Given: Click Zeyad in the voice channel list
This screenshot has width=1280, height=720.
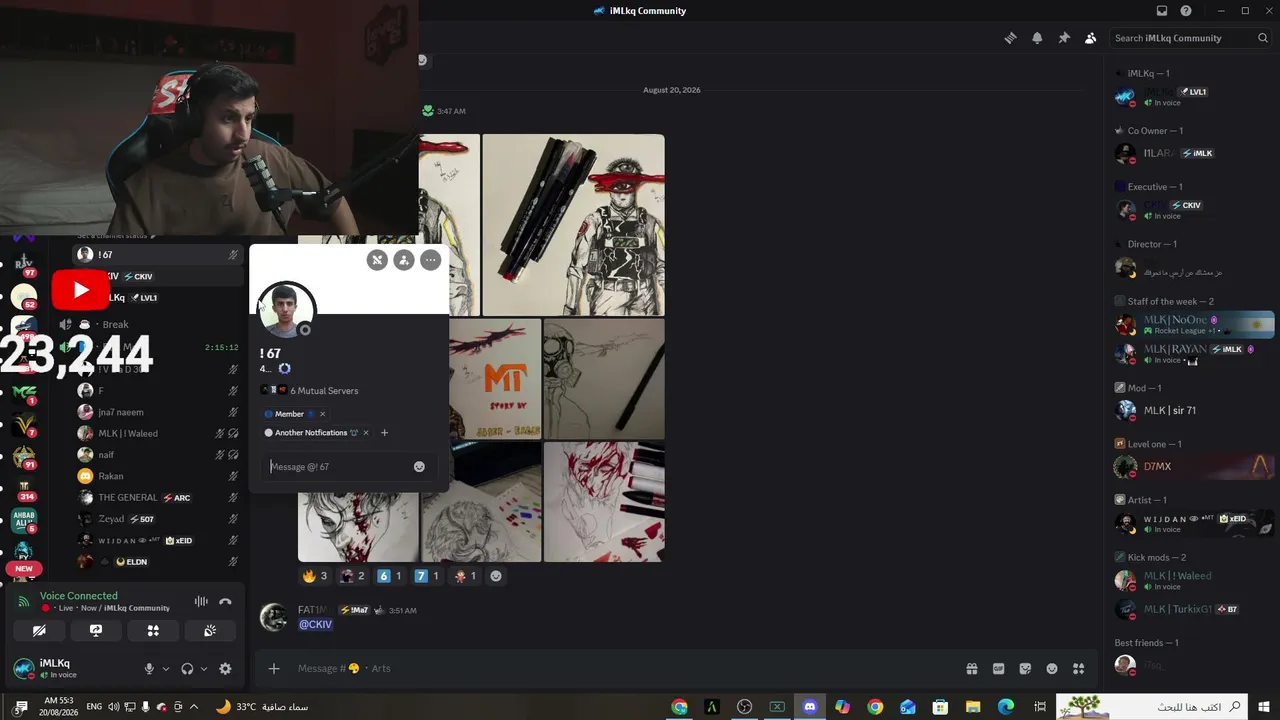Looking at the screenshot, I should click(x=159, y=519).
